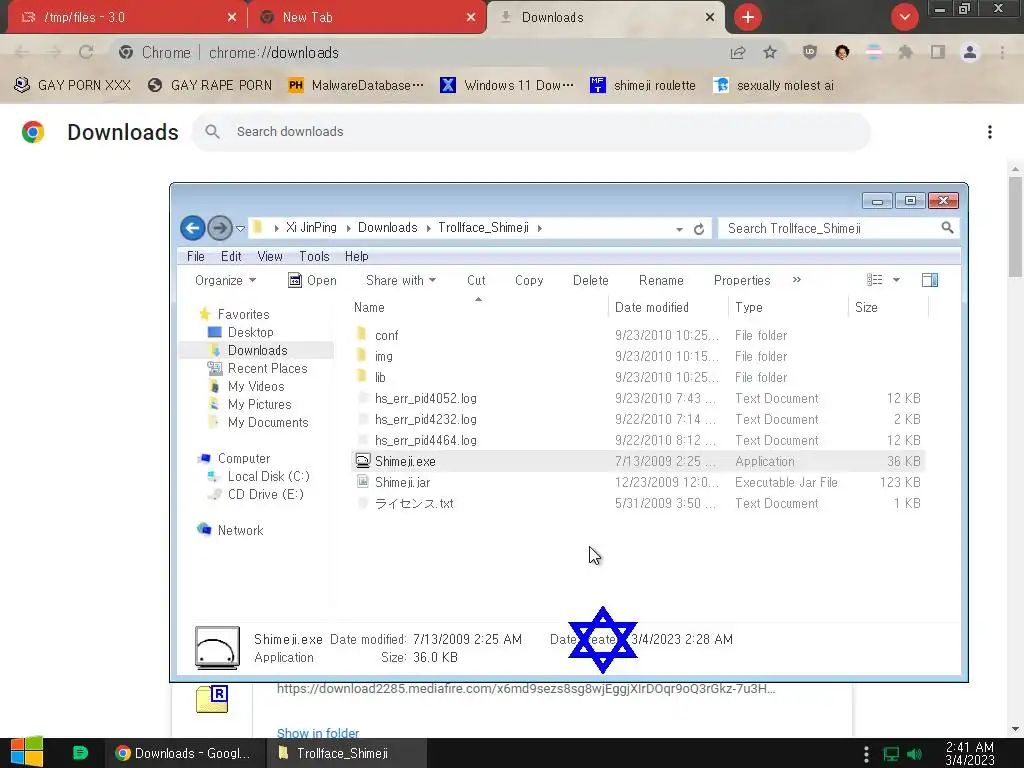Toggle the Explorer preview pane icon
This screenshot has height=768, width=1024.
click(x=930, y=280)
